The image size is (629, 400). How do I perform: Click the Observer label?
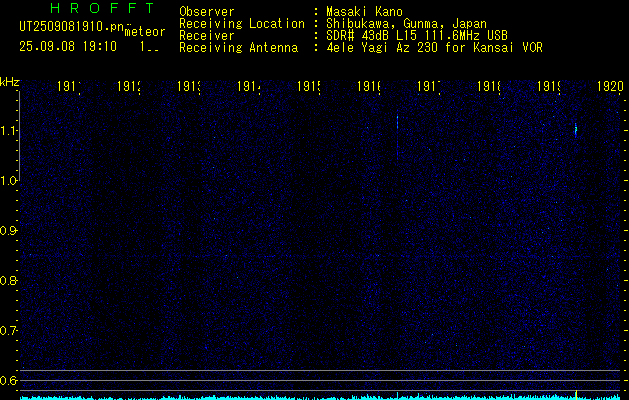click(207, 11)
